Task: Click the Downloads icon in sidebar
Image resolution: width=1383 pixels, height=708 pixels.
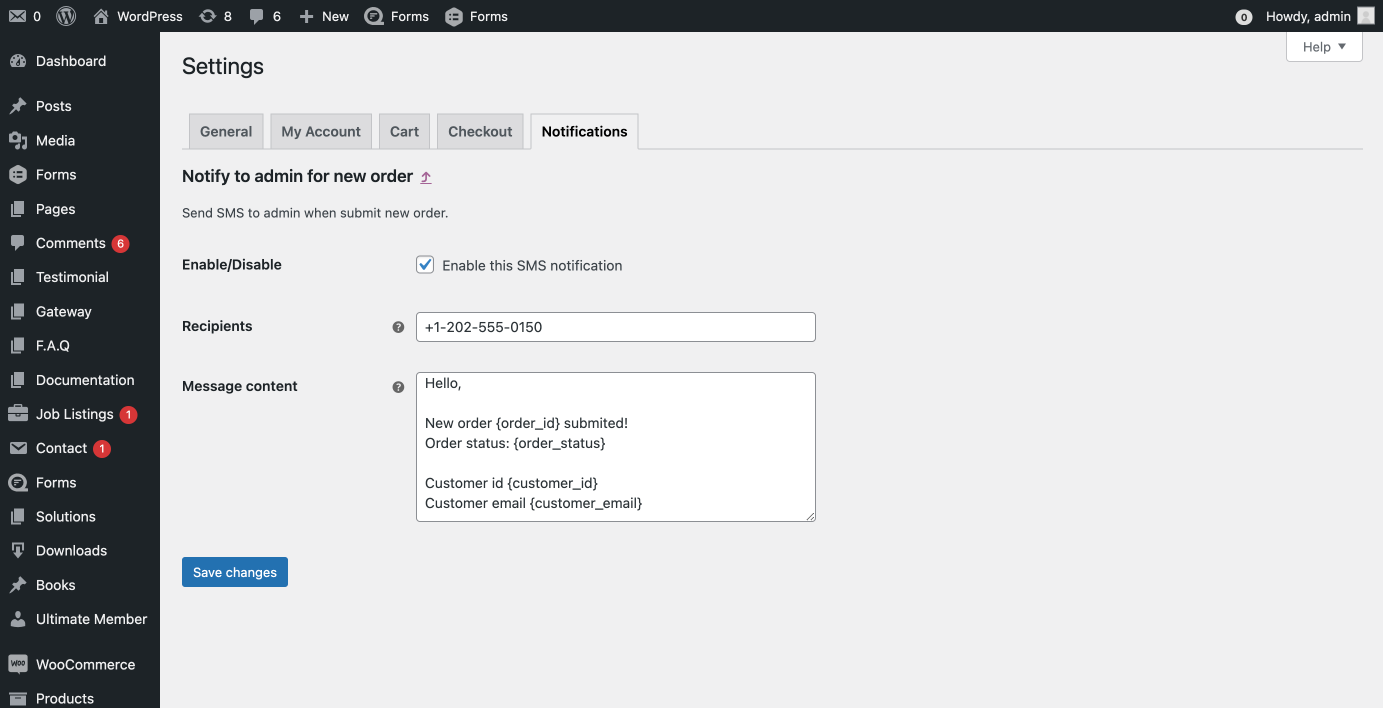Action: 18,551
